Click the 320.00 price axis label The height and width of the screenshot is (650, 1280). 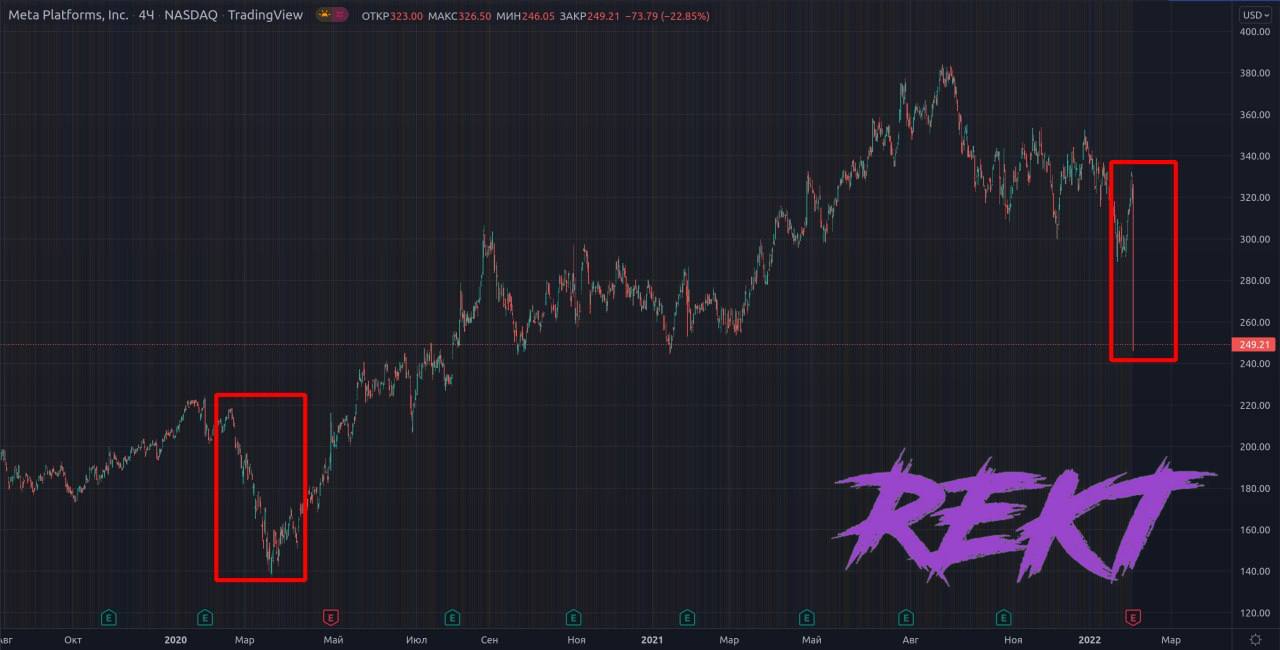[x=1255, y=198]
